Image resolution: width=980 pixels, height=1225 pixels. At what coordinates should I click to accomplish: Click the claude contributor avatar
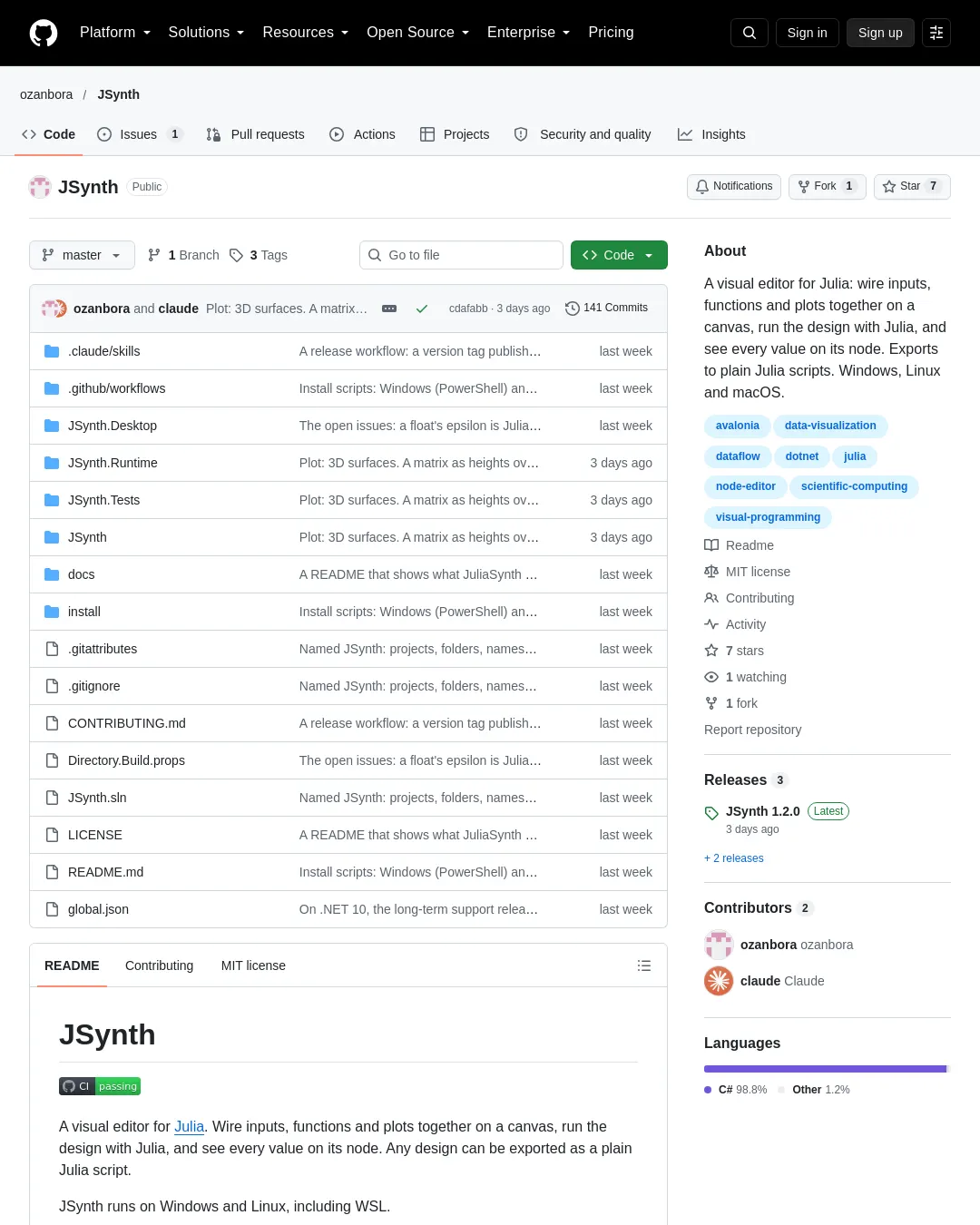coord(719,981)
